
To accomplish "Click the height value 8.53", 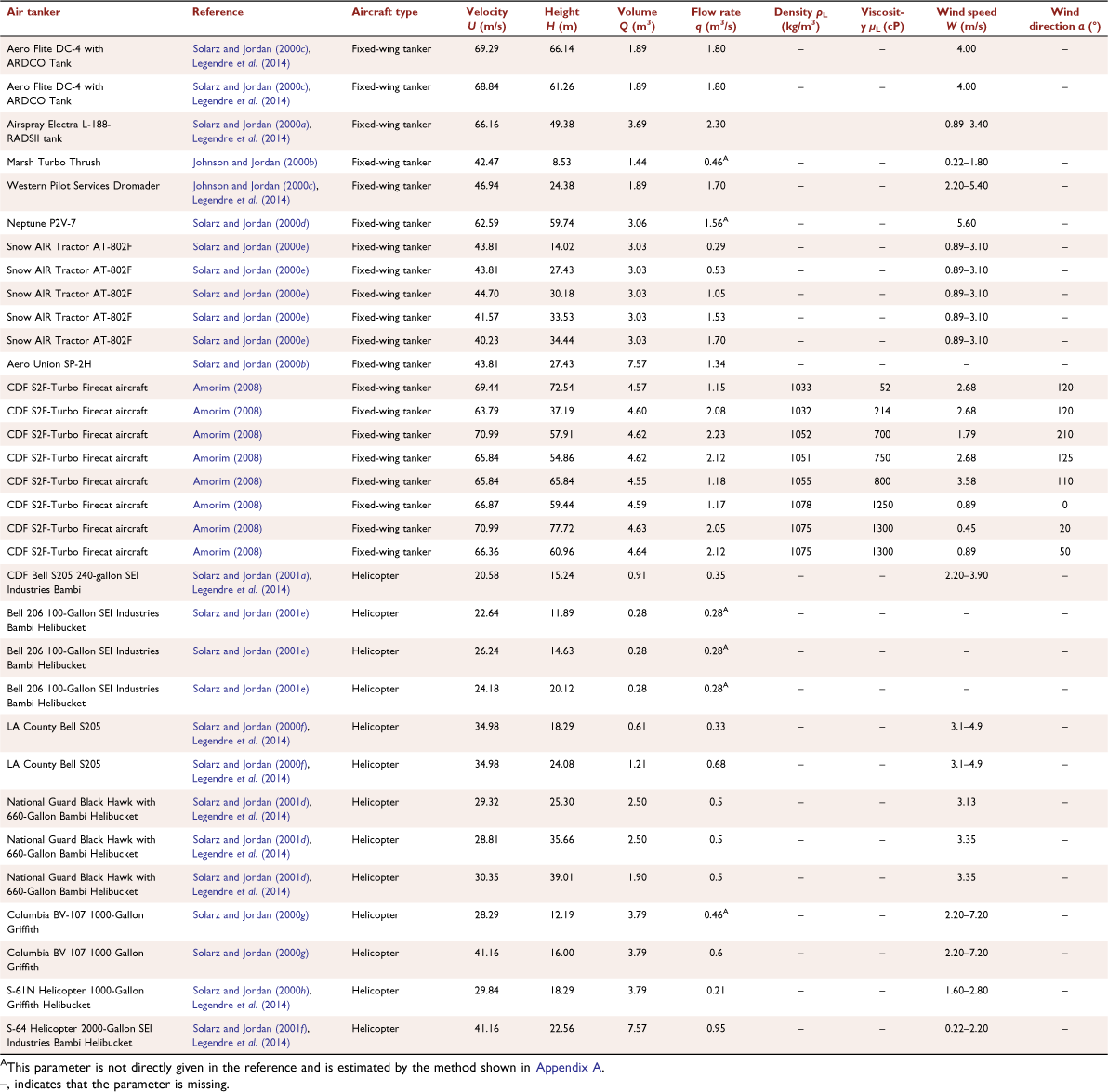I will click(x=561, y=162).
